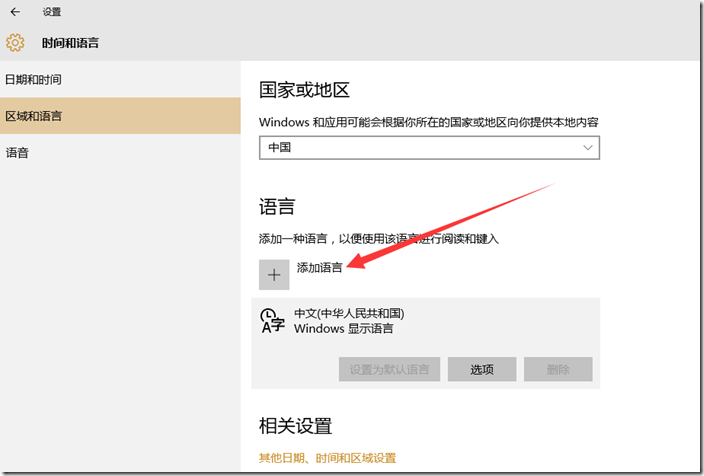
Task: Click the 设置为默认语言 button
Action: click(389, 369)
